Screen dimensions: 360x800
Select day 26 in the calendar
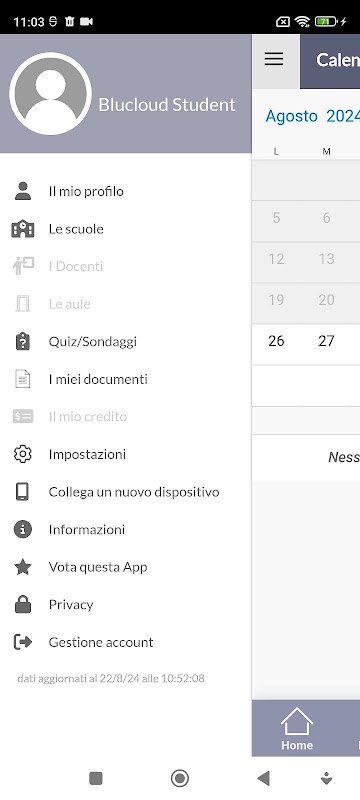click(276, 341)
